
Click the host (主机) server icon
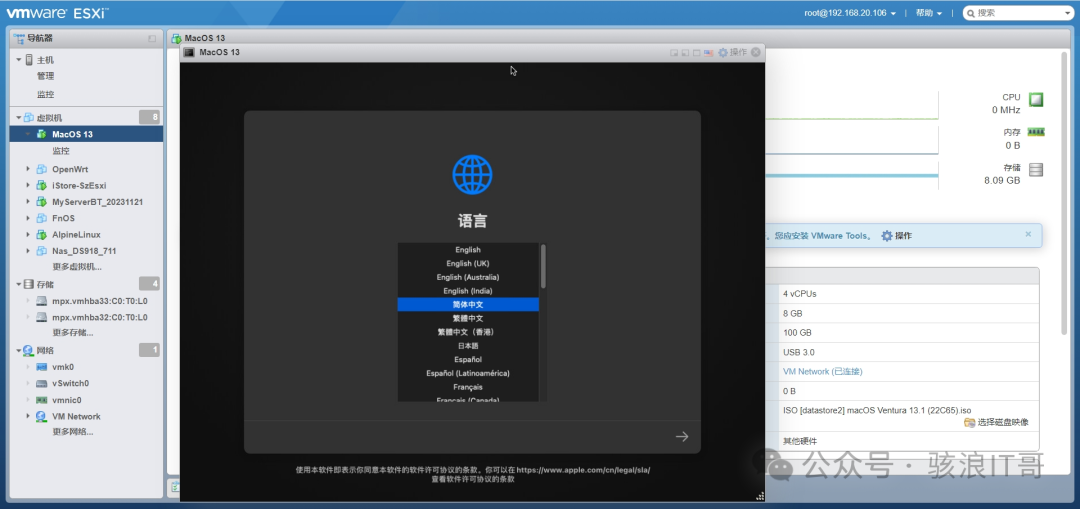[29, 60]
